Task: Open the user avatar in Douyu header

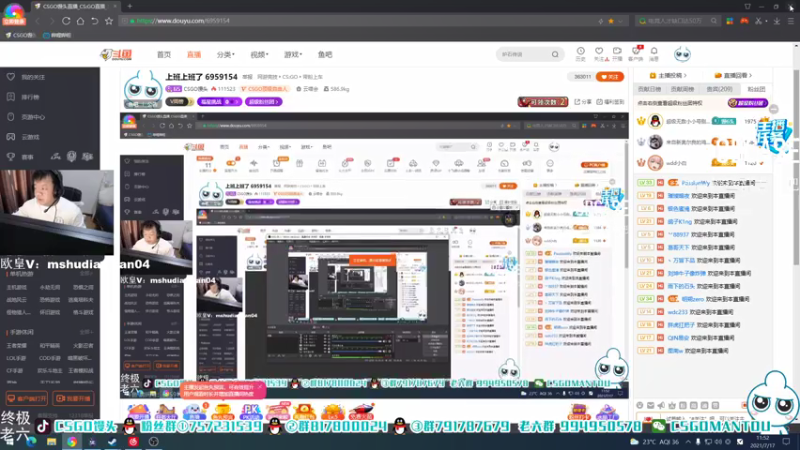Action: click(x=682, y=54)
